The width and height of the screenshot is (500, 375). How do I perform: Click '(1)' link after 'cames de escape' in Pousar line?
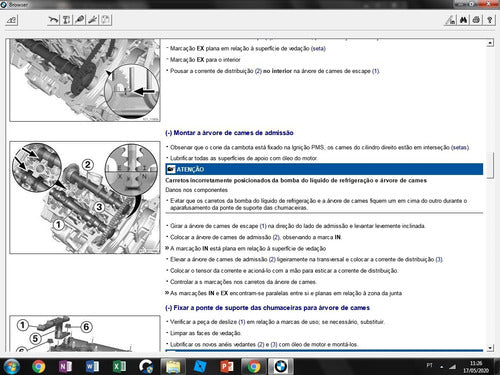pos(375,71)
